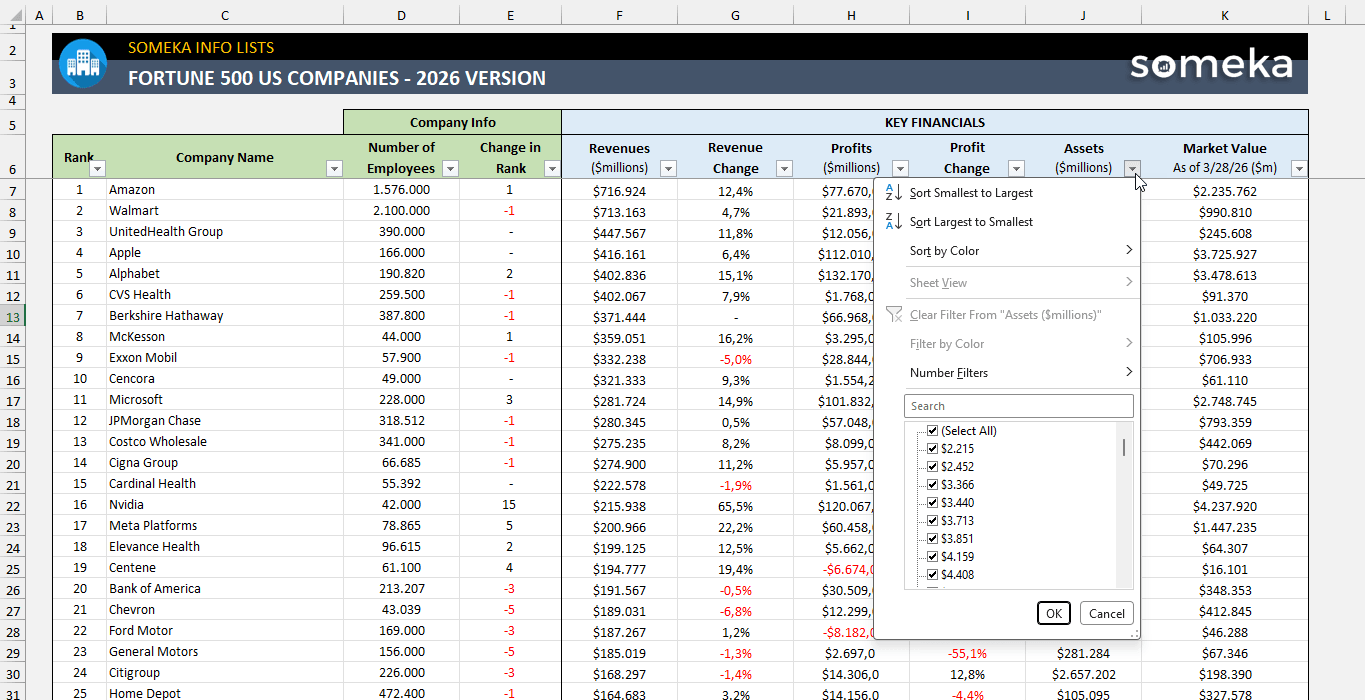The width and height of the screenshot is (1365, 700).
Task: Click the Sort Smallest to Largest icon
Action: coord(894,193)
